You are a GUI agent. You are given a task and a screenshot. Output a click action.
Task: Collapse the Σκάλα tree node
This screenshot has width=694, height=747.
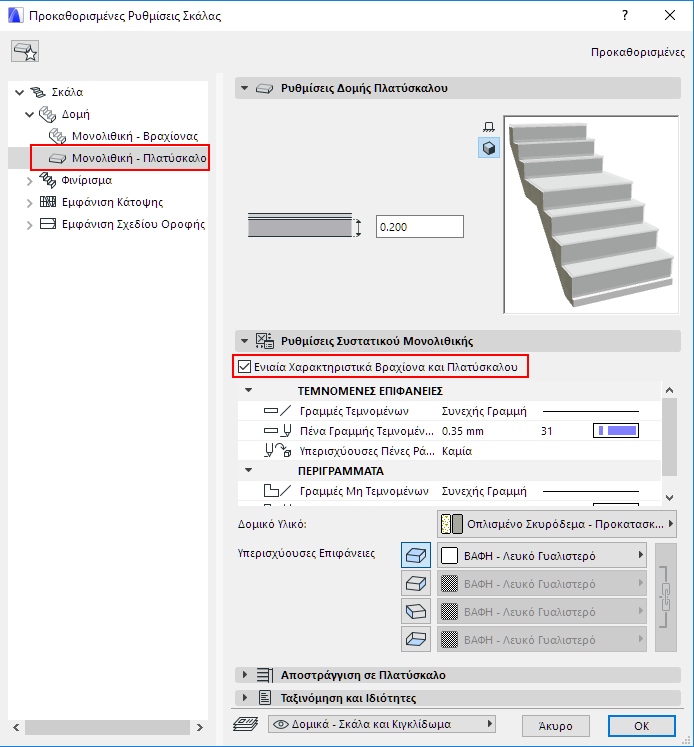[20, 92]
